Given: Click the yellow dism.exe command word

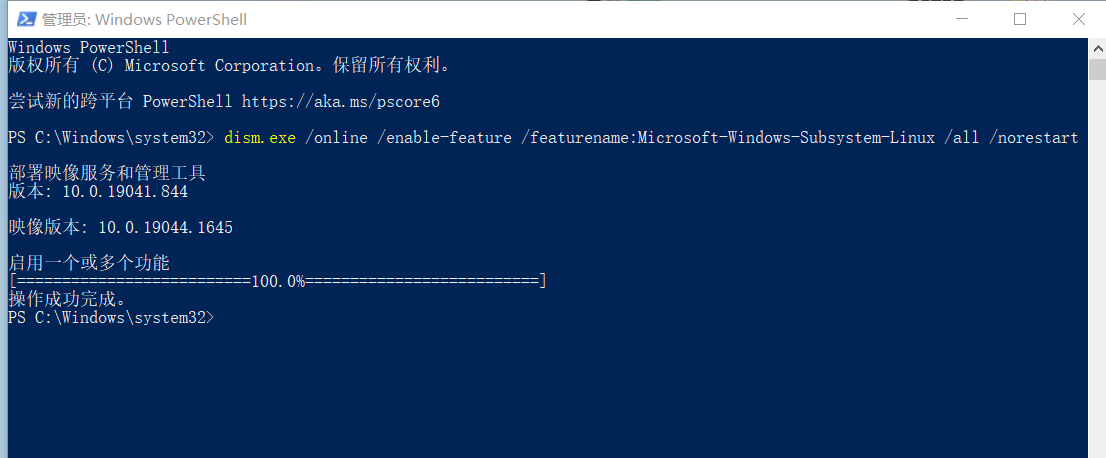Looking at the screenshot, I should tap(260, 138).
